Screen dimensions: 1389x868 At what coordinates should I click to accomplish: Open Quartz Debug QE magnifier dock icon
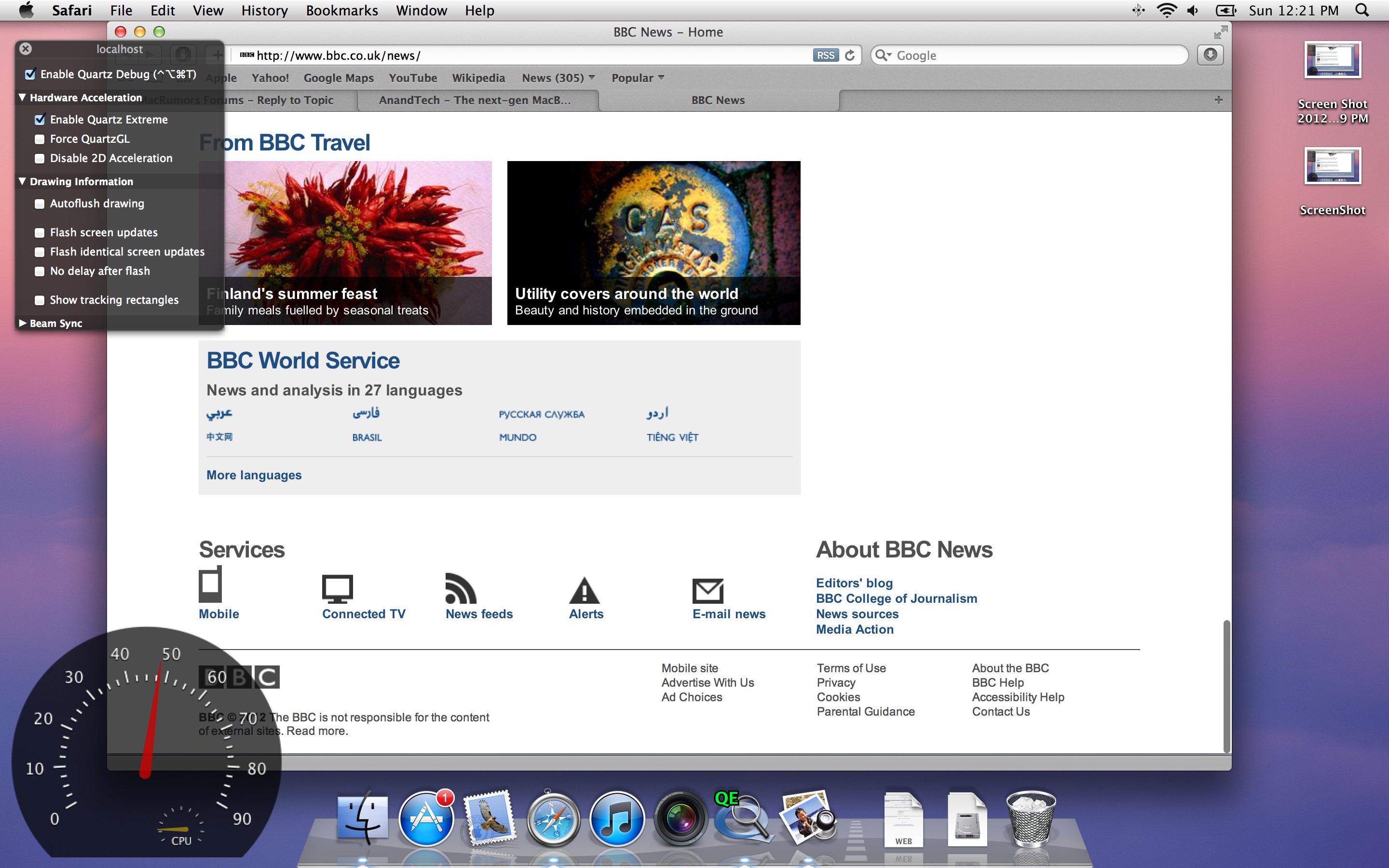tap(744, 817)
